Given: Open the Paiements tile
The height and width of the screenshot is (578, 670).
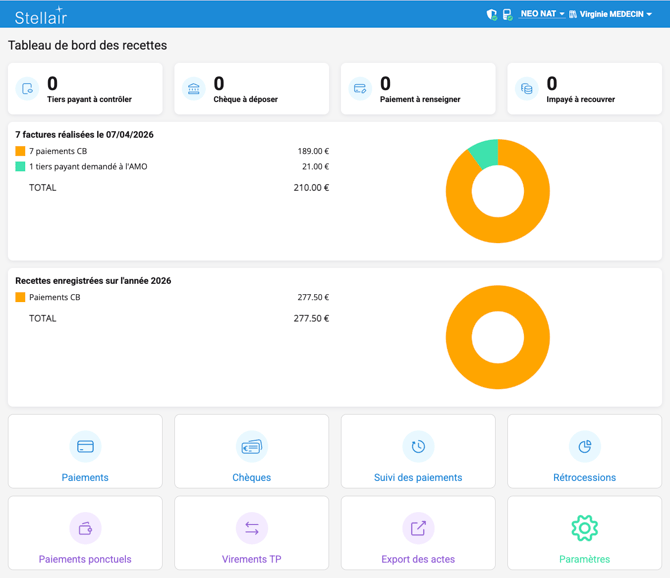Looking at the screenshot, I should click(x=85, y=452).
